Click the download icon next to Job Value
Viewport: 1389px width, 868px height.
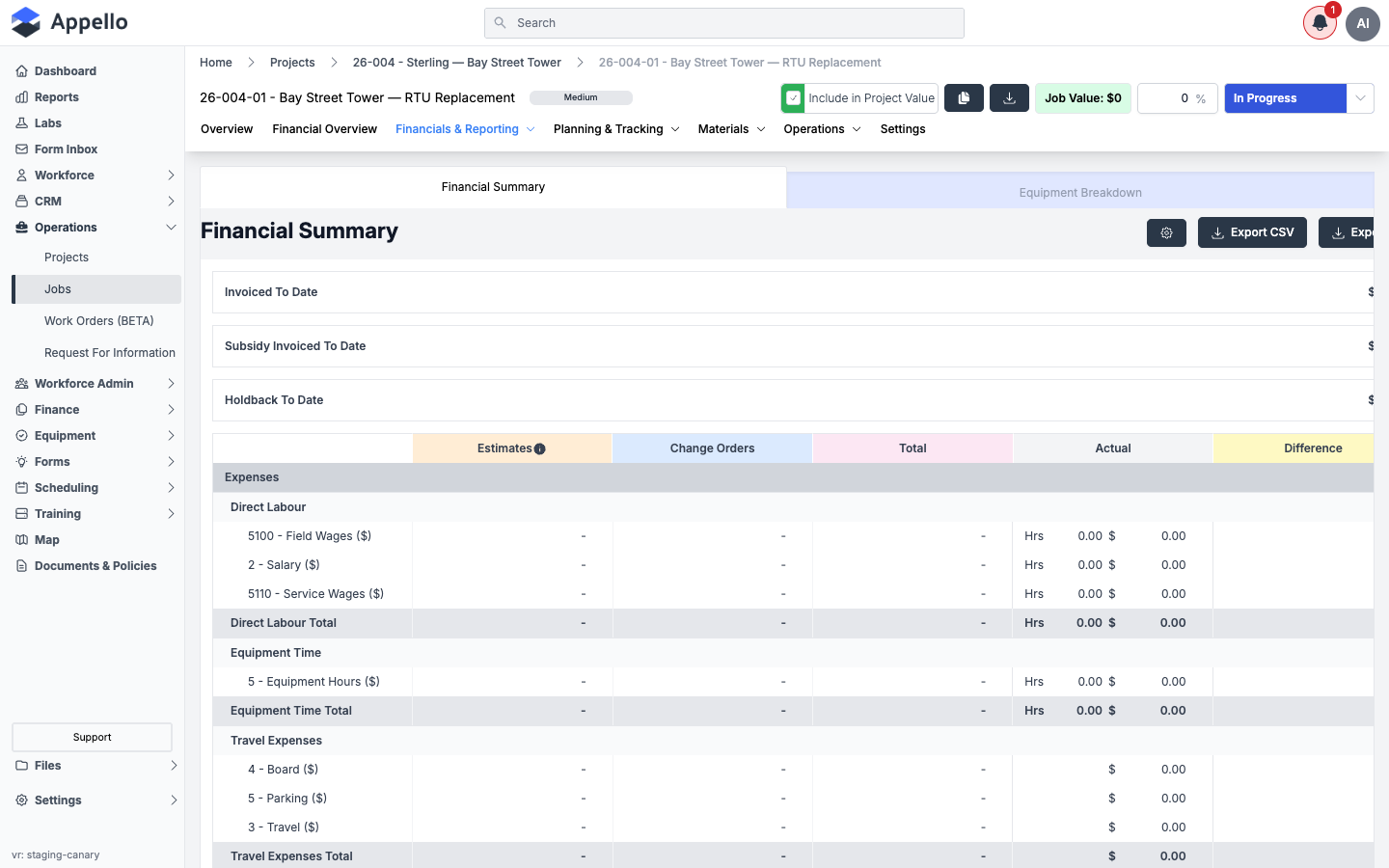[x=1009, y=98]
